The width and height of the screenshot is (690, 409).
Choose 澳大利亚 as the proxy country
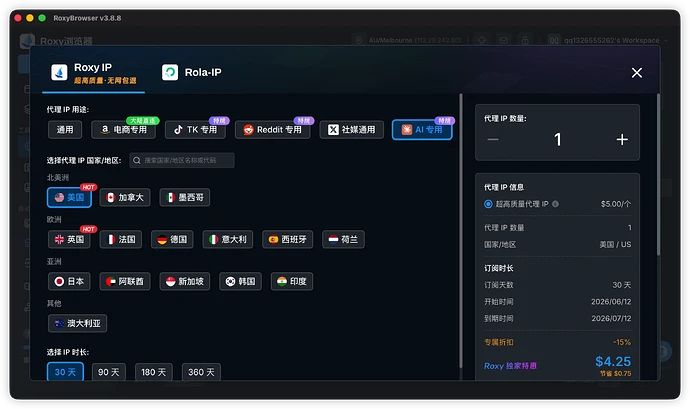point(77,323)
